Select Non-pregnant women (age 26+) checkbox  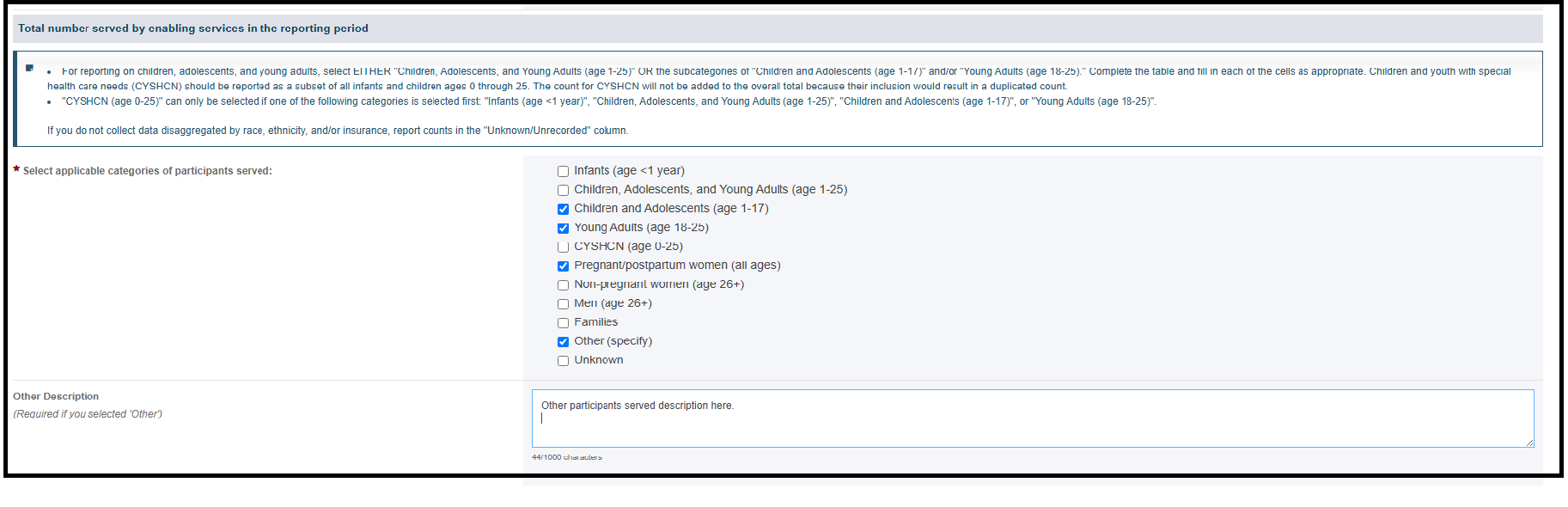coord(563,284)
